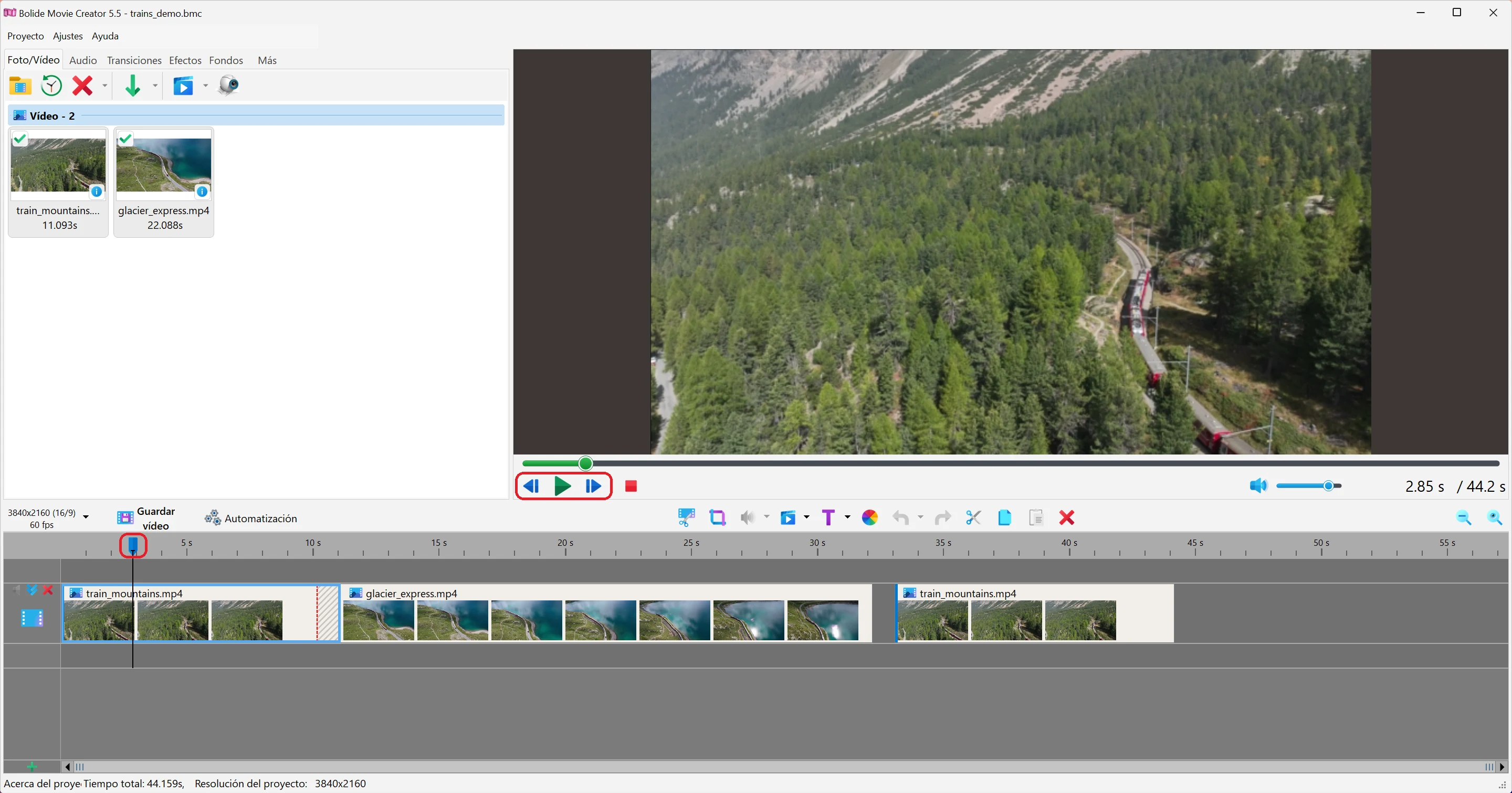Open the dropdown arrow next to text tool
Screen dimensions: 1512x793
tap(847, 517)
